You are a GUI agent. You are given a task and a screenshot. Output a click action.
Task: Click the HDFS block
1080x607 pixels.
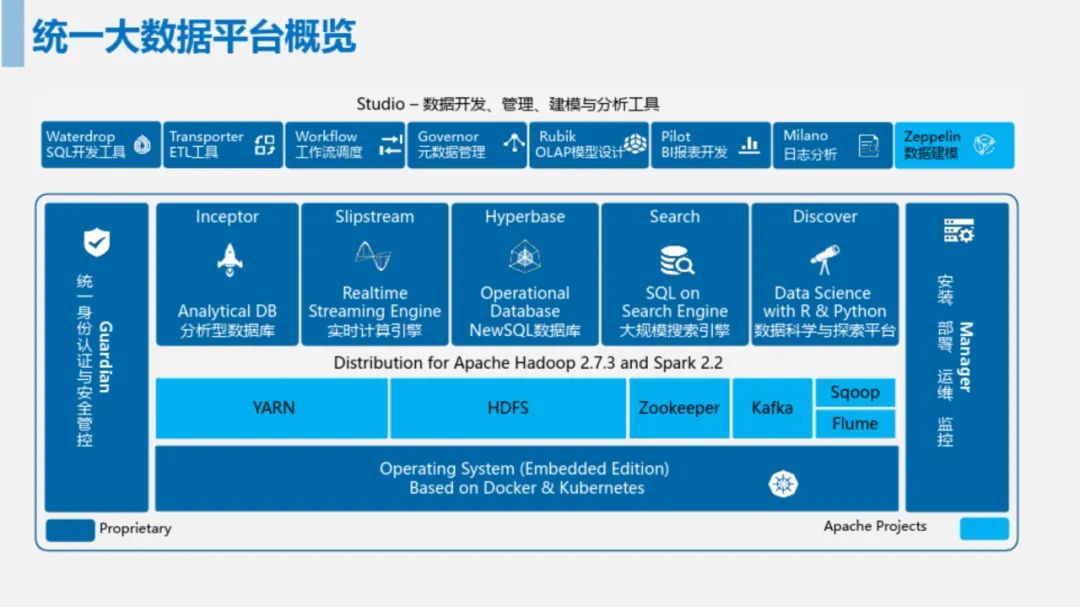pyautogui.click(x=508, y=408)
